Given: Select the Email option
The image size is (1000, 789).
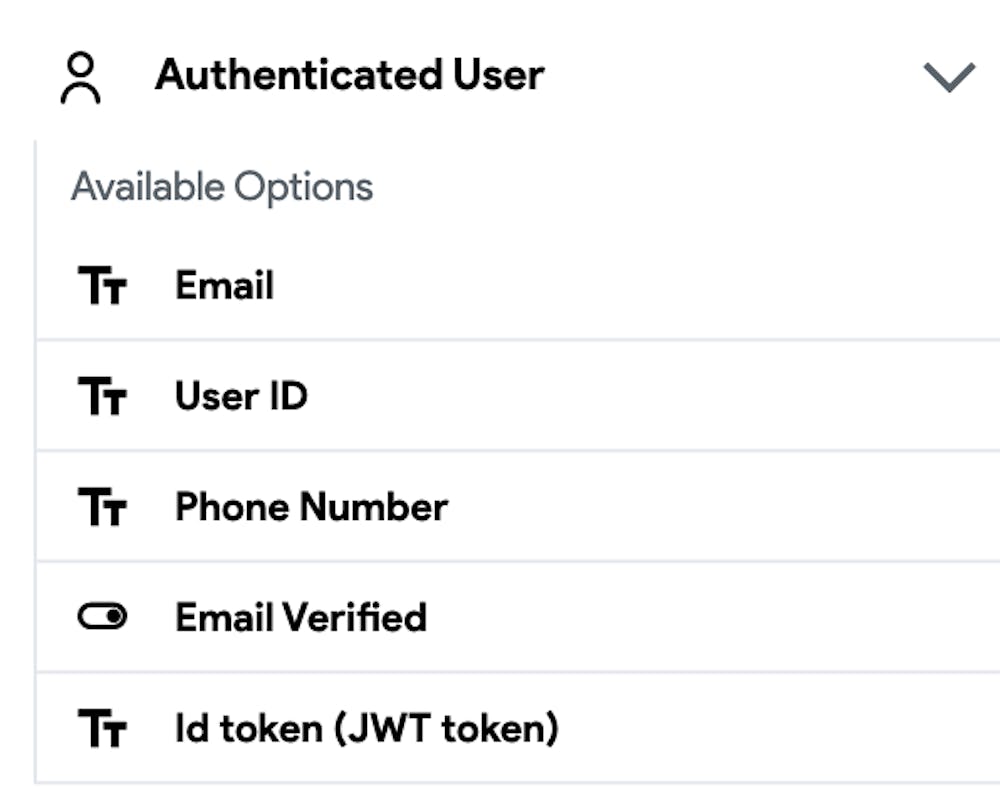Looking at the screenshot, I should click(x=224, y=287).
